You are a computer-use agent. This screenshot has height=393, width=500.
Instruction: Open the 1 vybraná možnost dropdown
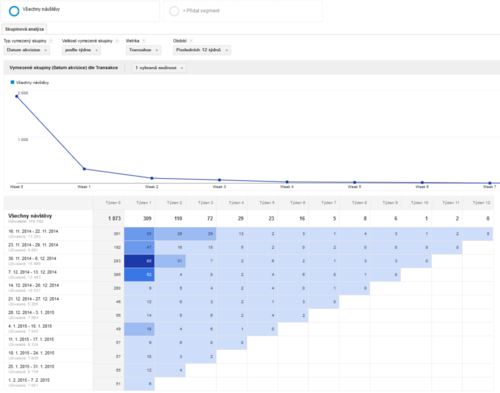(159, 68)
